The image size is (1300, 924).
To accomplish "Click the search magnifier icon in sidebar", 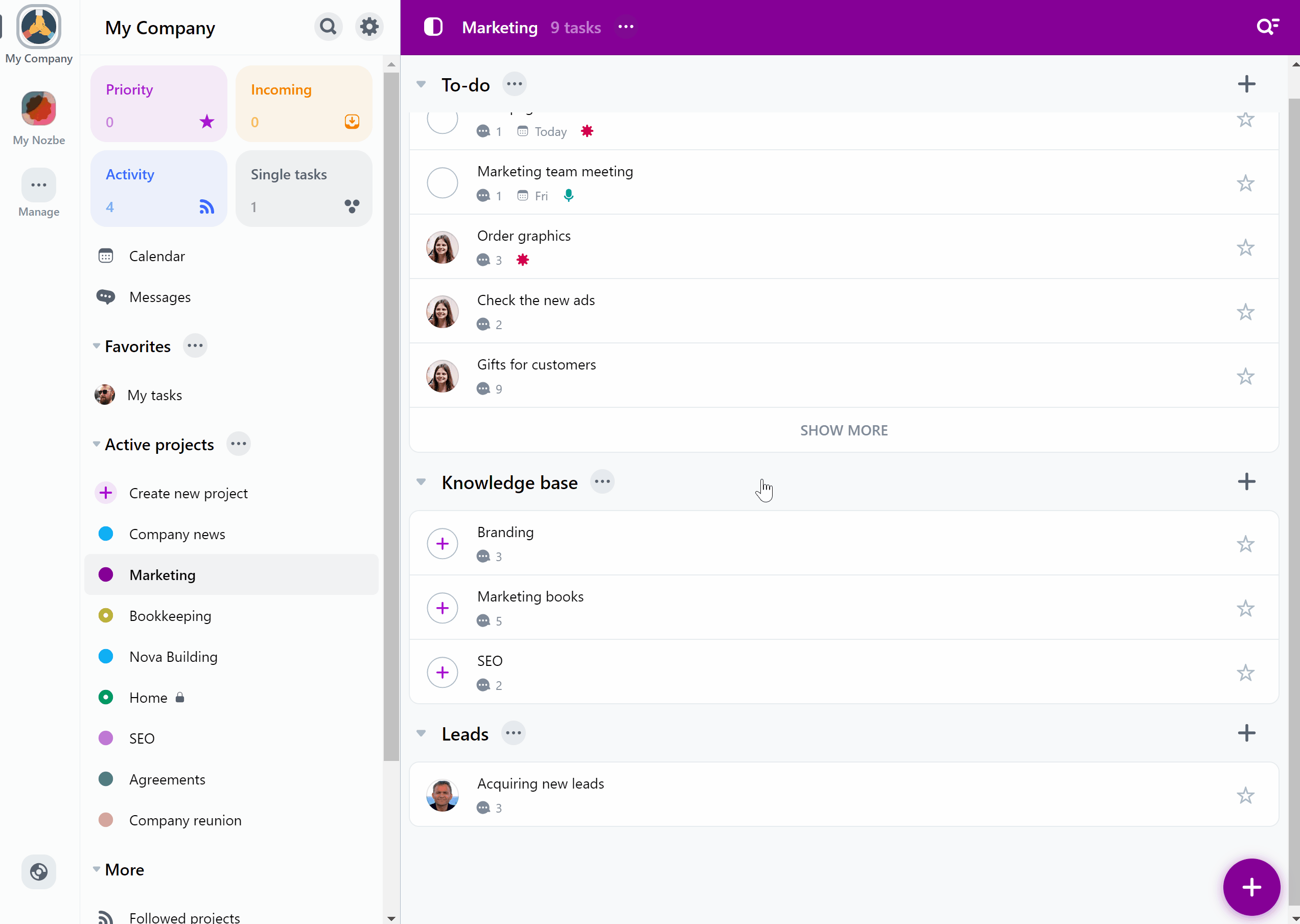I will click(x=329, y=27).
